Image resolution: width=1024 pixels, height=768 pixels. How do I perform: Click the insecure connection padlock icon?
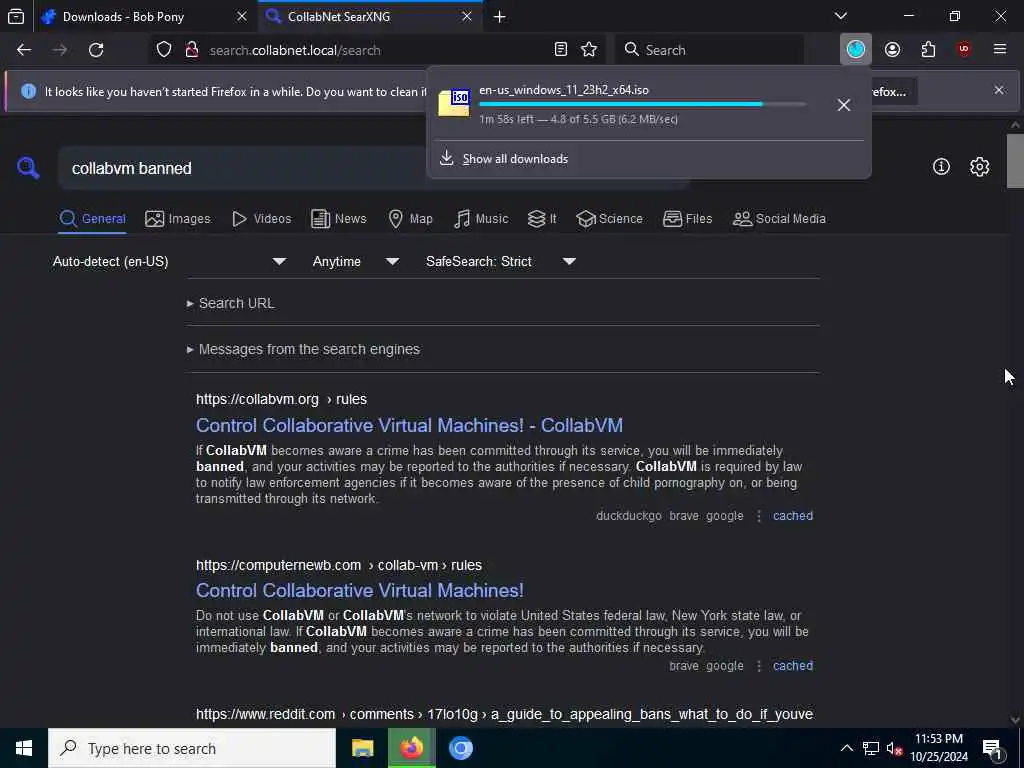[191, 50]
